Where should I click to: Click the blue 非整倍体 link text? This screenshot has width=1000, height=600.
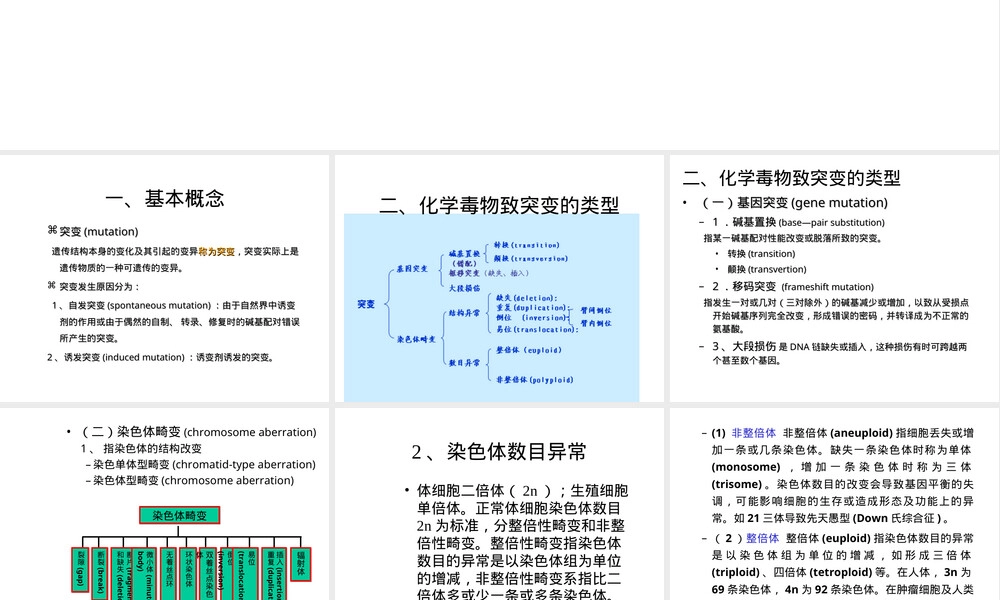coord(754,433)
